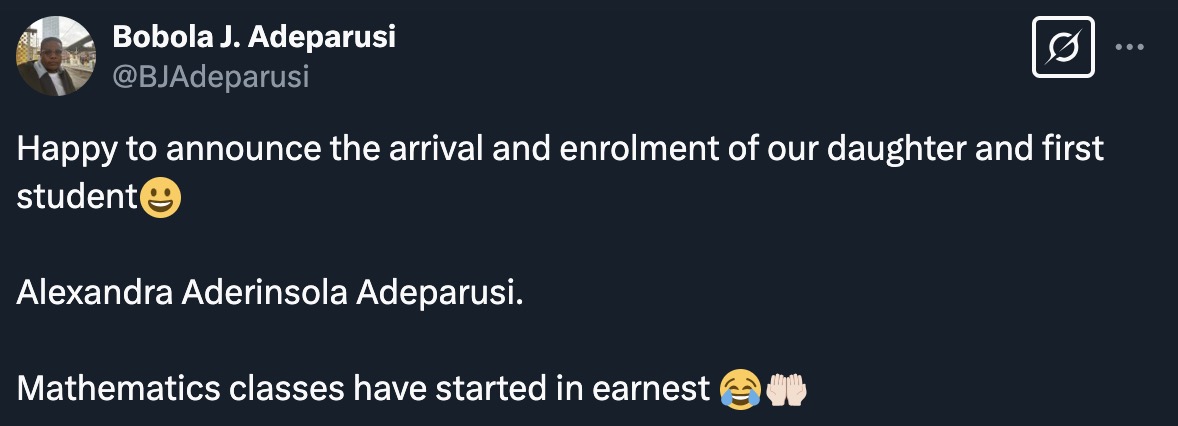Viewport: 1178px width, 426px height.
Task: Click Bobola J. Adeparusi's profile avatar
Action: pyautogui.click(x=55, y=56)
